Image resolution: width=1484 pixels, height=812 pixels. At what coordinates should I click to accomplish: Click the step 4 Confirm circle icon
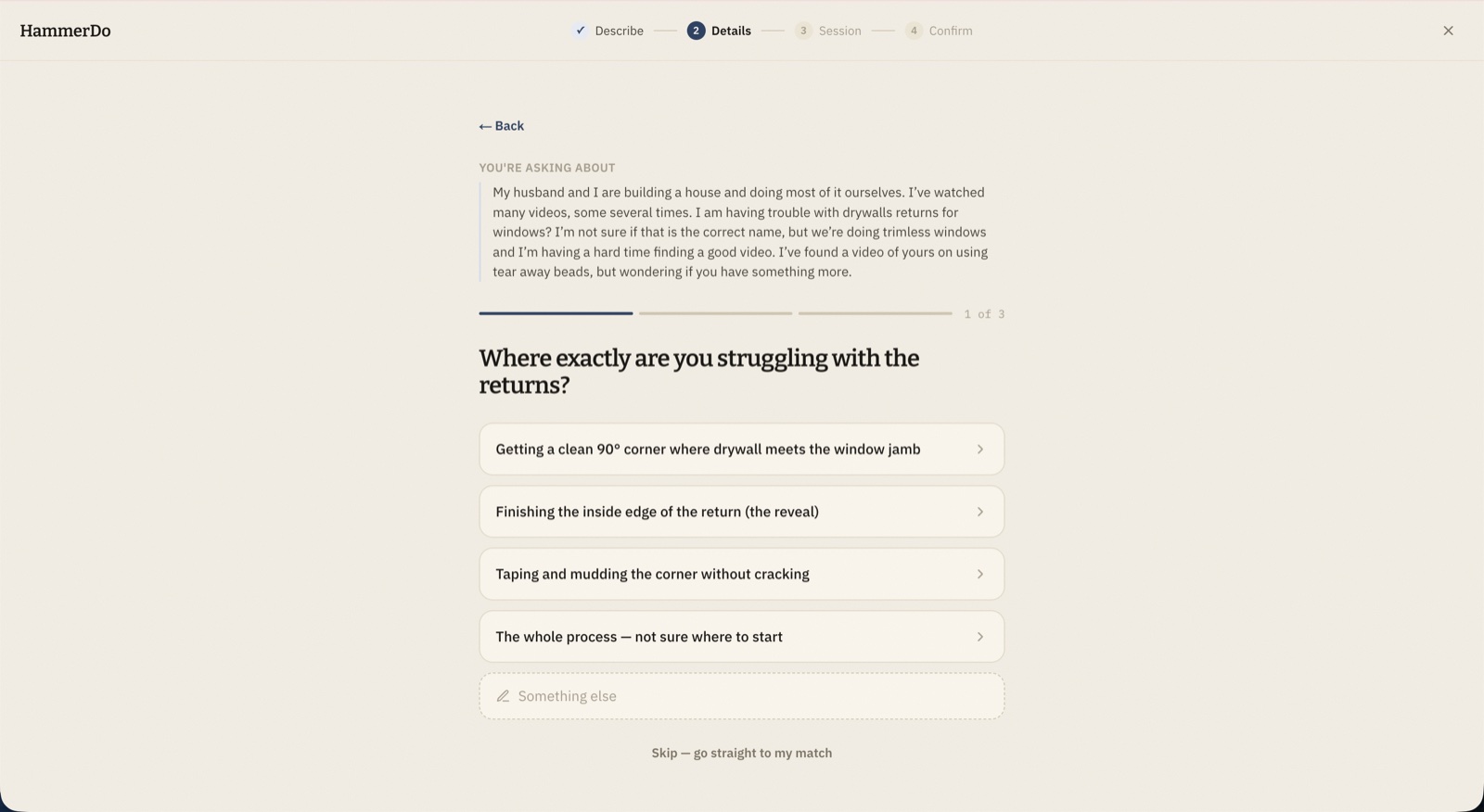pos(914,31)
